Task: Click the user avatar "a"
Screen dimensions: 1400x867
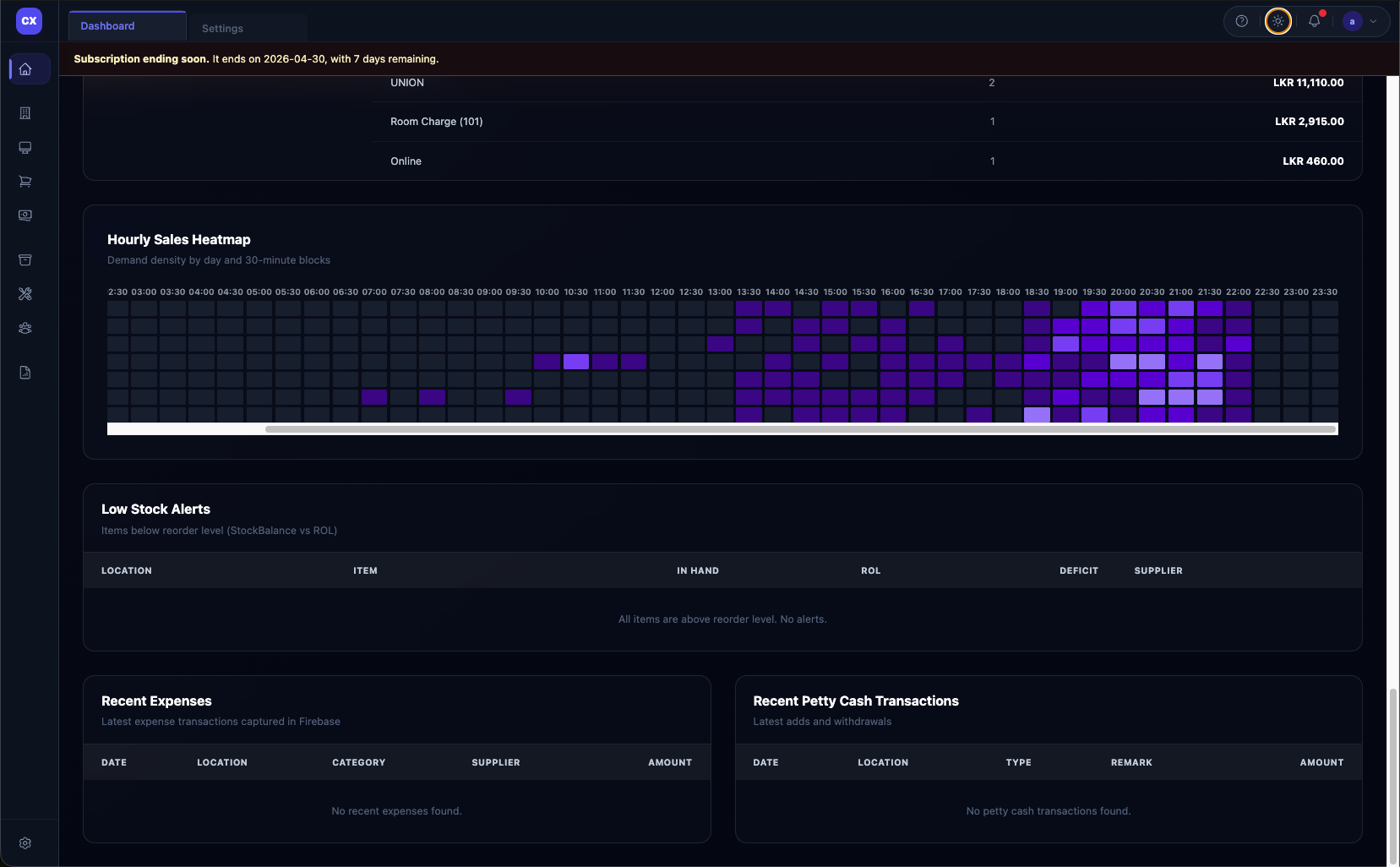Action: [x=1352, y=21]
